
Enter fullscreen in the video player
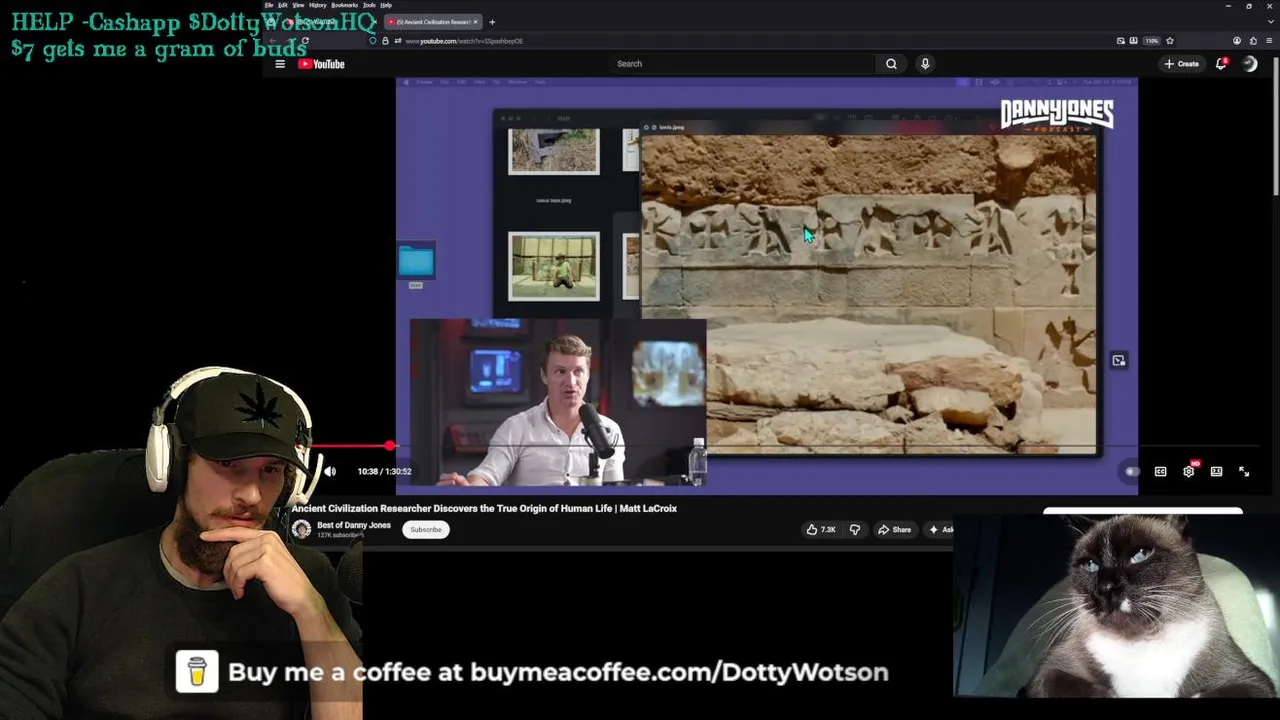point(1244,472)
